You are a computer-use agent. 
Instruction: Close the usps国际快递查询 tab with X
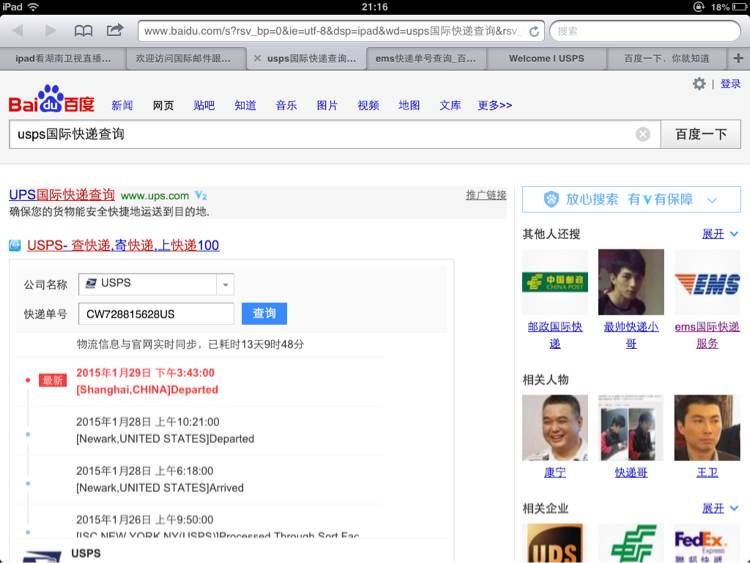(x=257, y=58)
